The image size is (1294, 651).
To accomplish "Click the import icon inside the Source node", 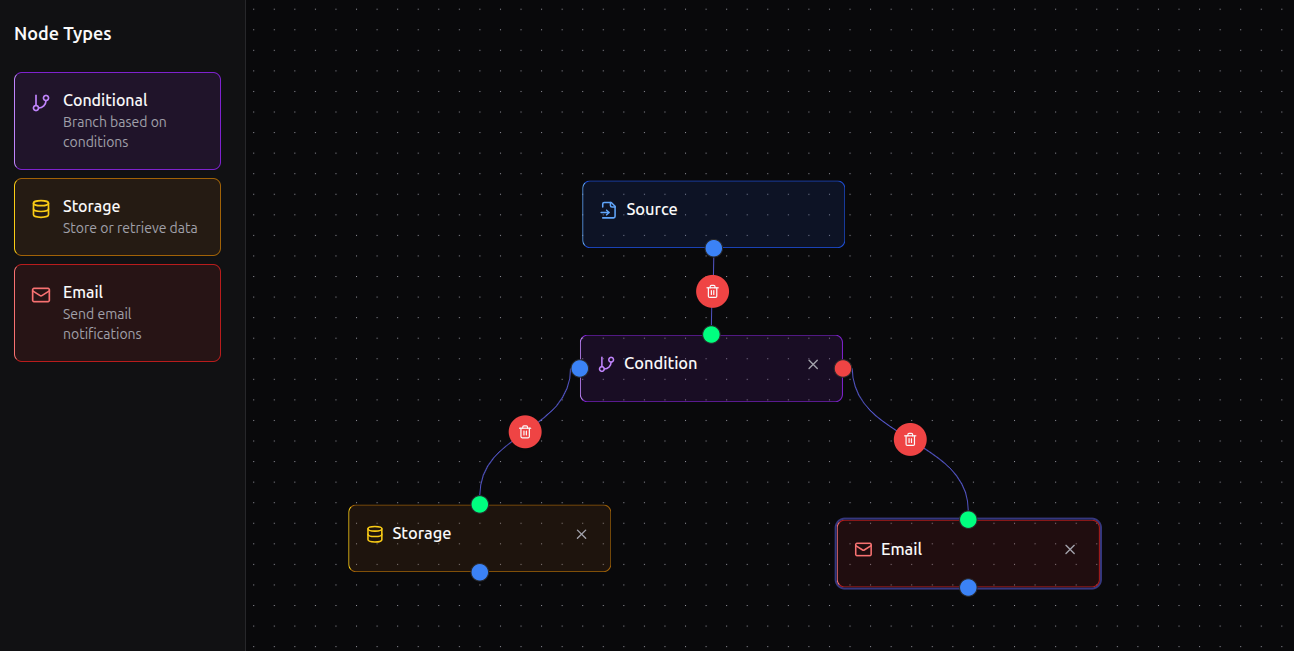I will tap(608, 209).
